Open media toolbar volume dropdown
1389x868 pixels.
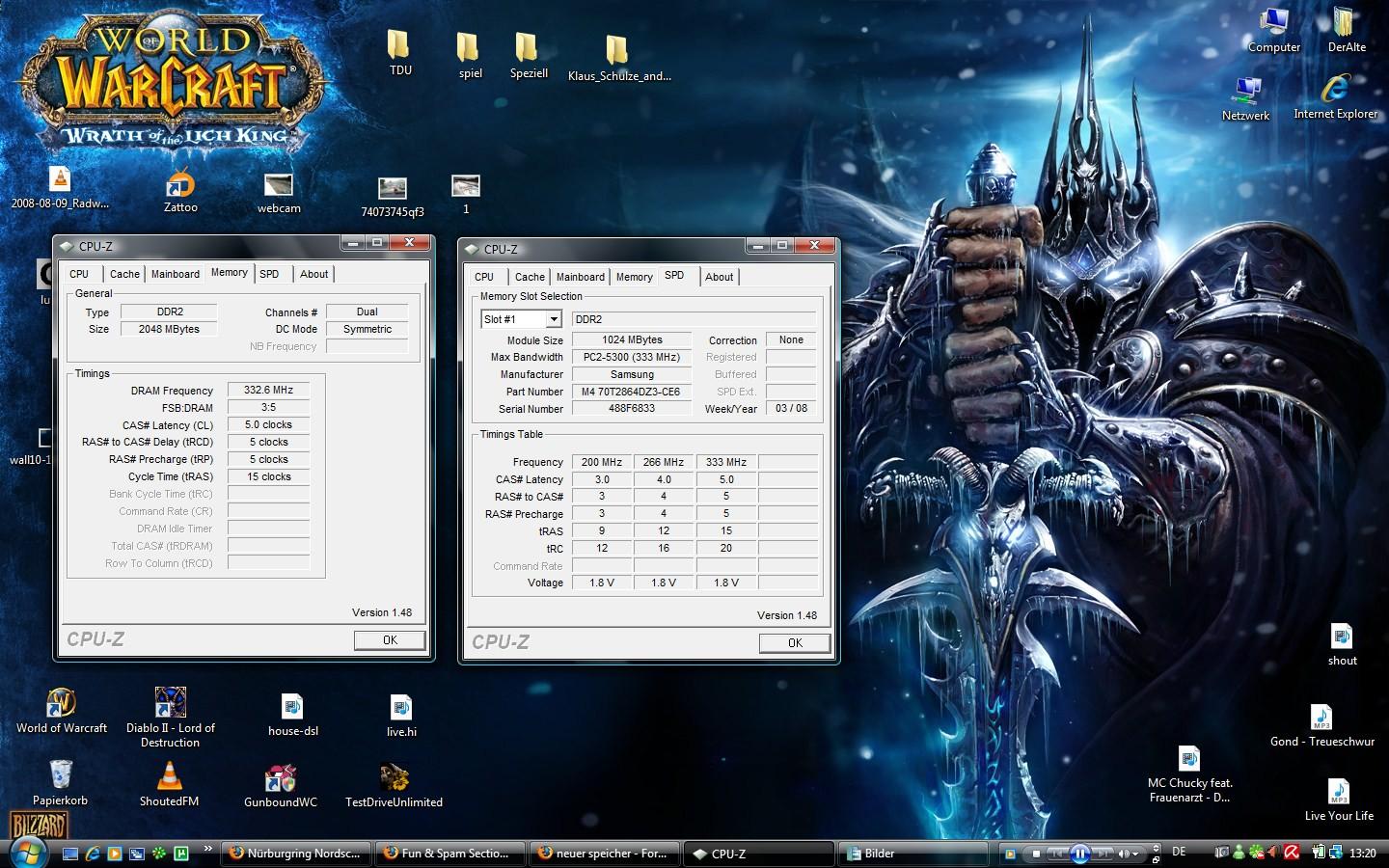tap(1137, 854)
